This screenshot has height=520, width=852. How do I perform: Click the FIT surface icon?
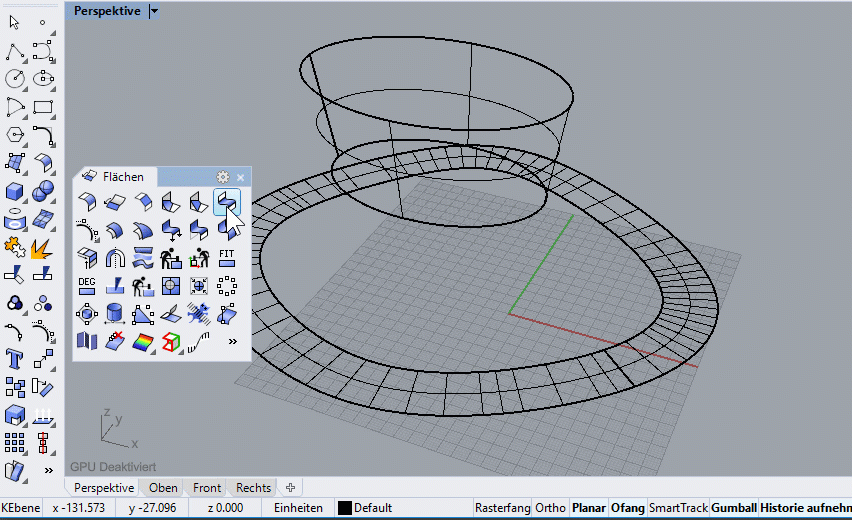(x=227, y=258)
